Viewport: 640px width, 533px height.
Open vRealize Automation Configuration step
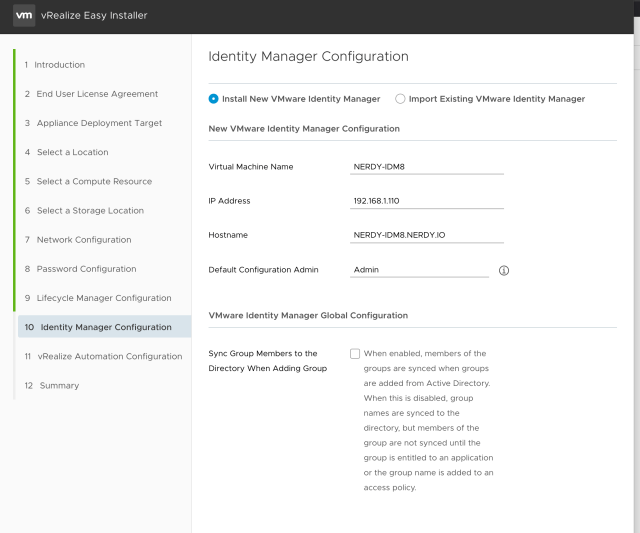[109, 356]
